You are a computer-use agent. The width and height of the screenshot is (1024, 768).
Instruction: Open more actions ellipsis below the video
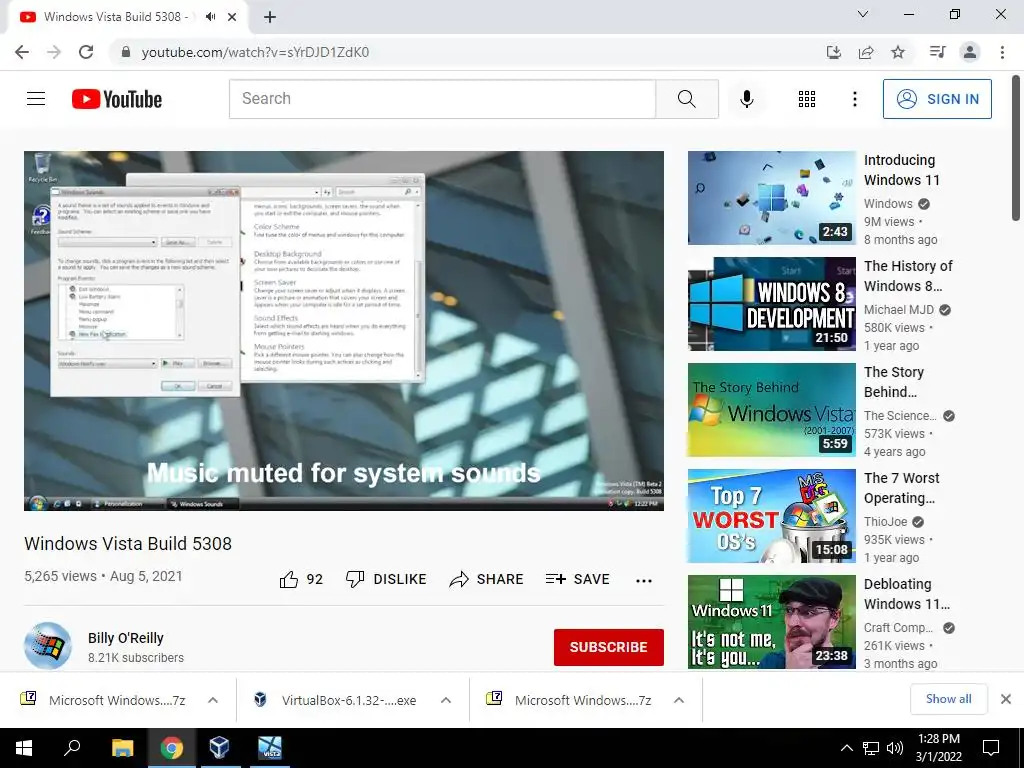click(x=644, y=581)
